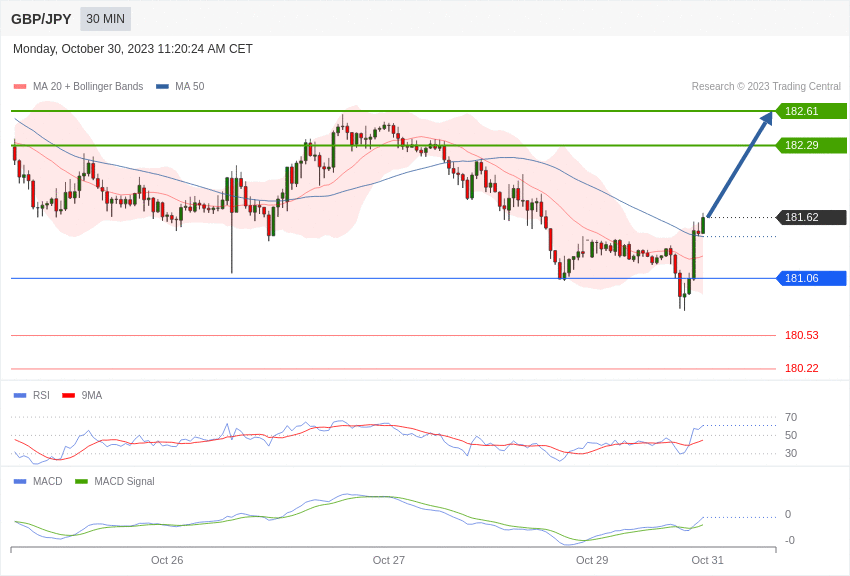Click the Oct 27 date axis label
This screenshot has width=850, height=576.
(x=389, y=560)
